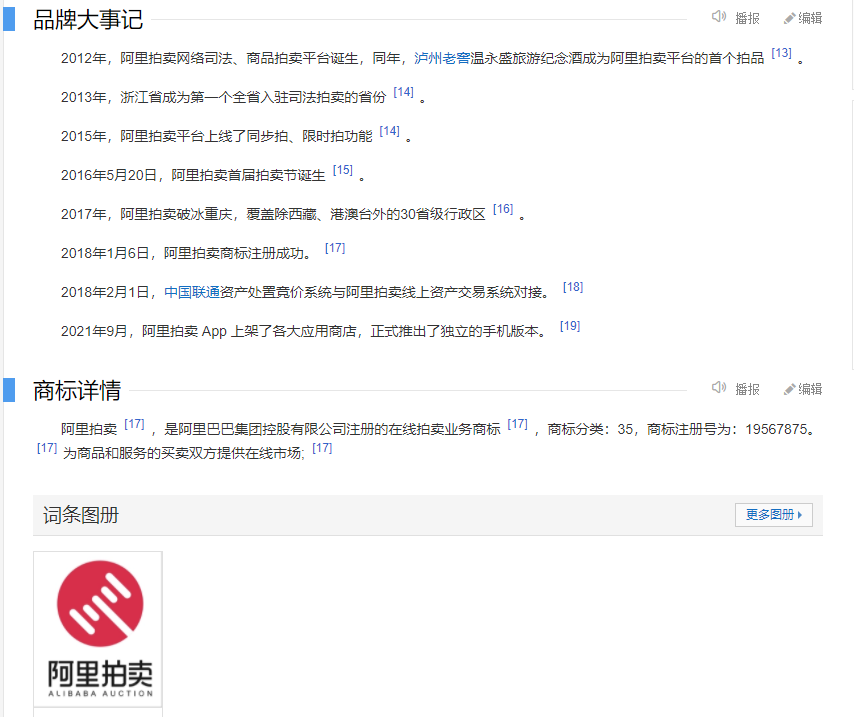
Task: Open citation [17] after 提供在线市场
Action: (x=322, y=448)
